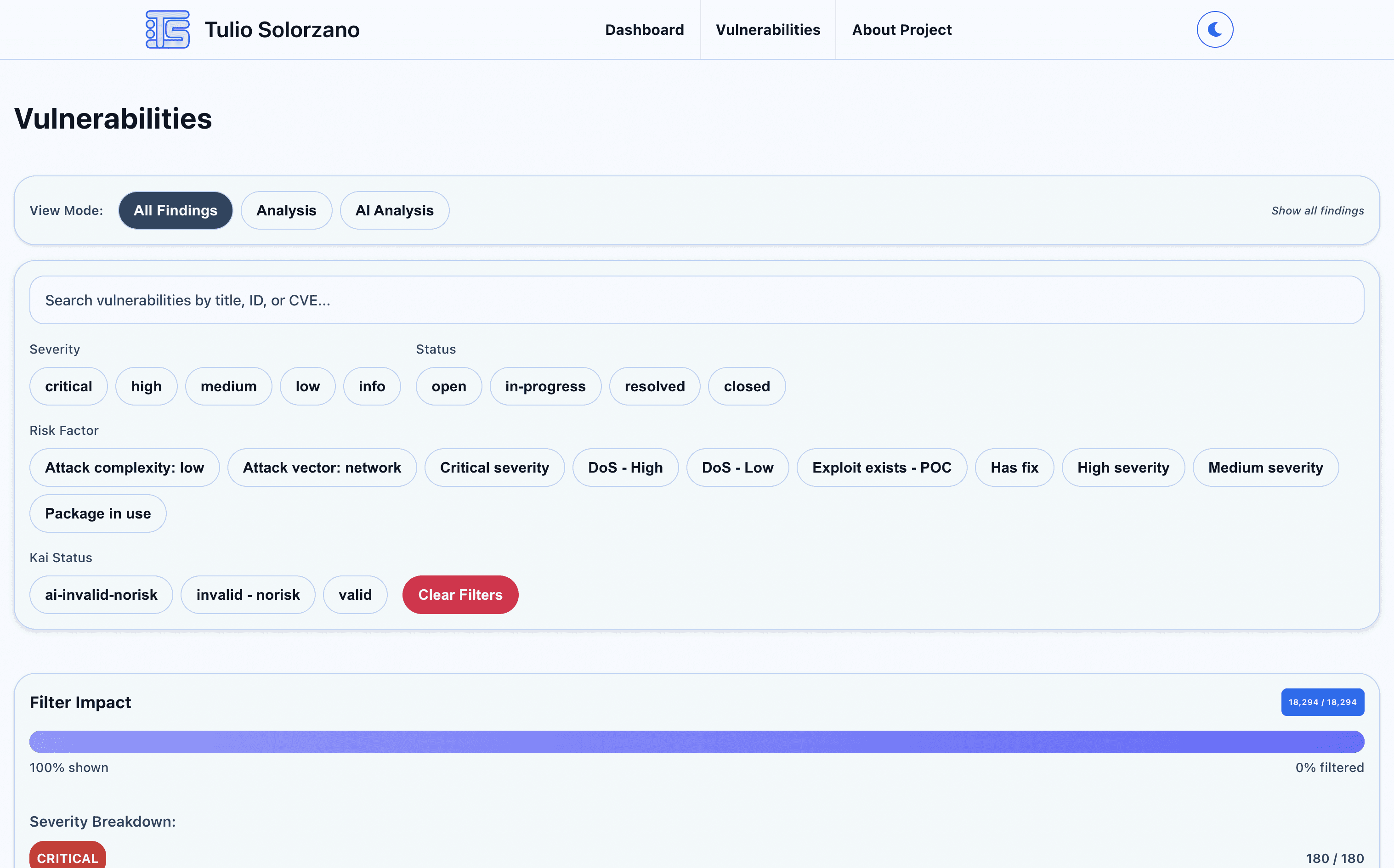Toggle the high severity filter
Image resolution: width=1394 pixels, height=868 pixels.
click(x=147, y=386)
